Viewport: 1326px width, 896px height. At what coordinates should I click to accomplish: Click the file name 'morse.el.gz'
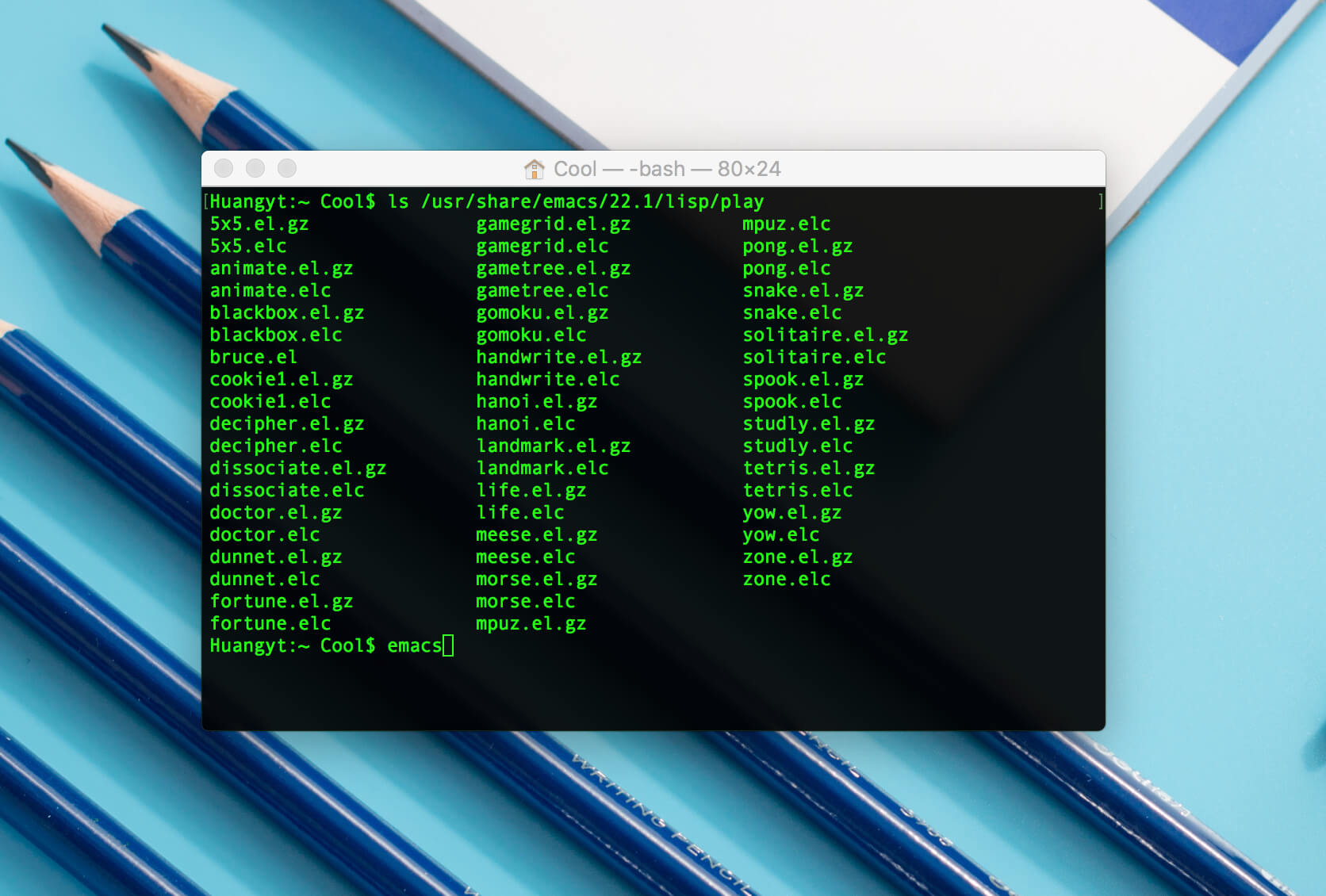coord(537,579)
